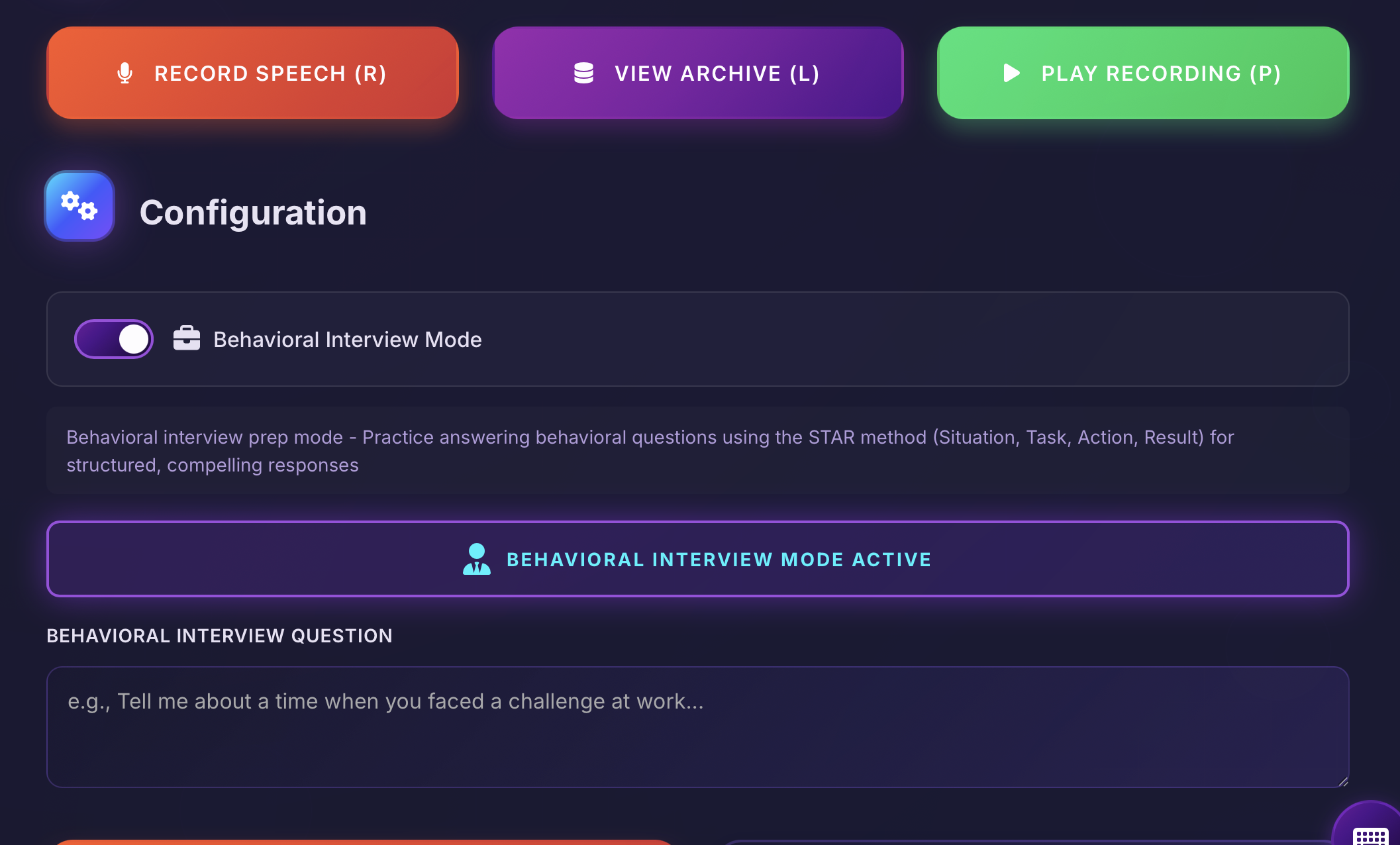
Task: Click the Behavioral Interview Mode Active banner text
Action: tap(719, 560)
